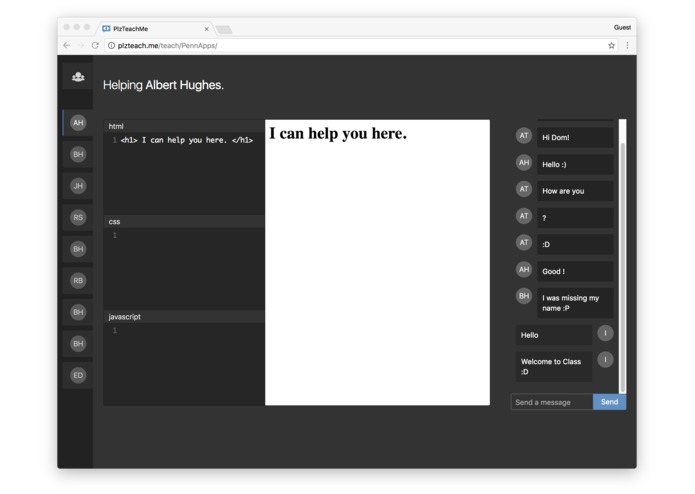Click the class group icon atop the sidebar
Screen dimensions: 695x494
click(x=78, y=77)
